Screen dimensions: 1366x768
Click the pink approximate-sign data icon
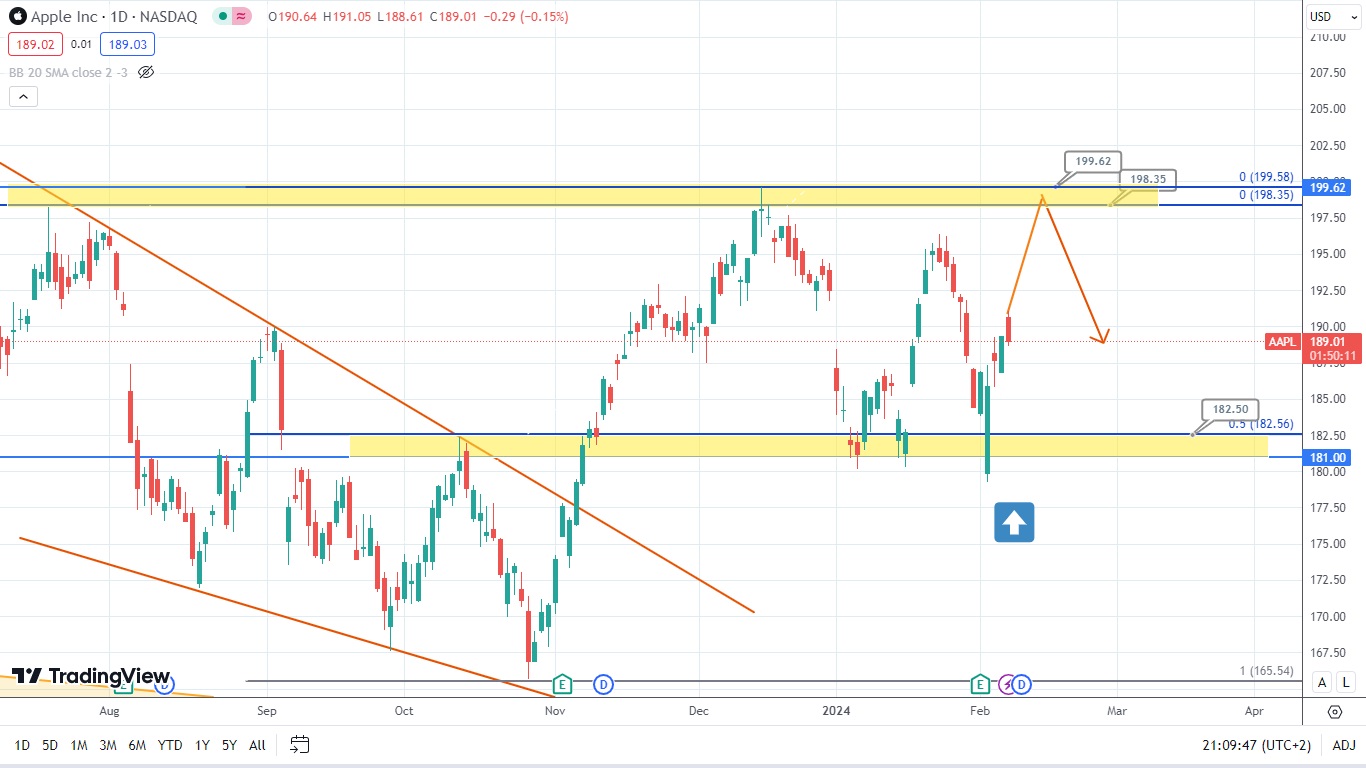240,17
